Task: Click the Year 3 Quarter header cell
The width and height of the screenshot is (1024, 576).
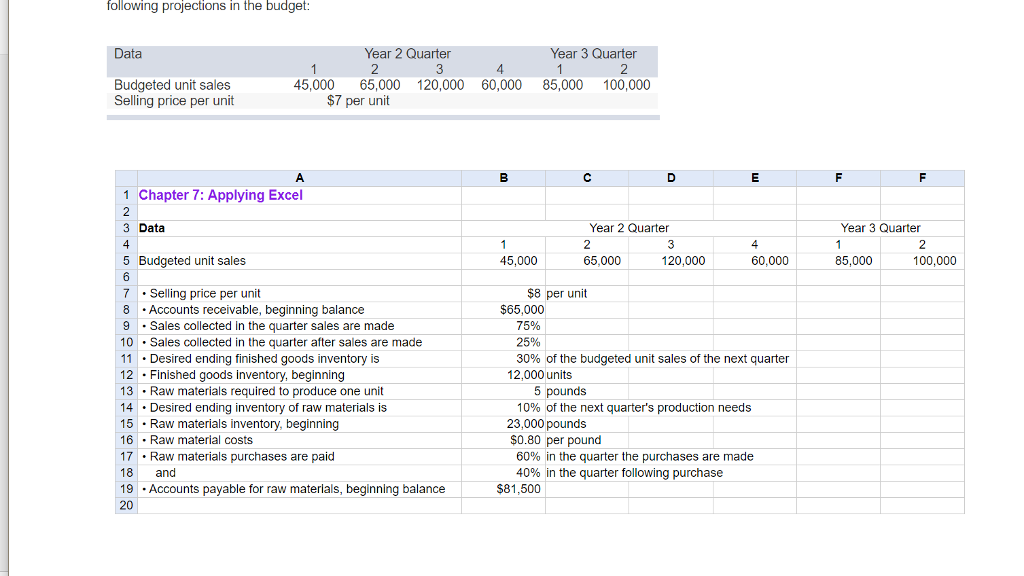Action: (879, 227)
